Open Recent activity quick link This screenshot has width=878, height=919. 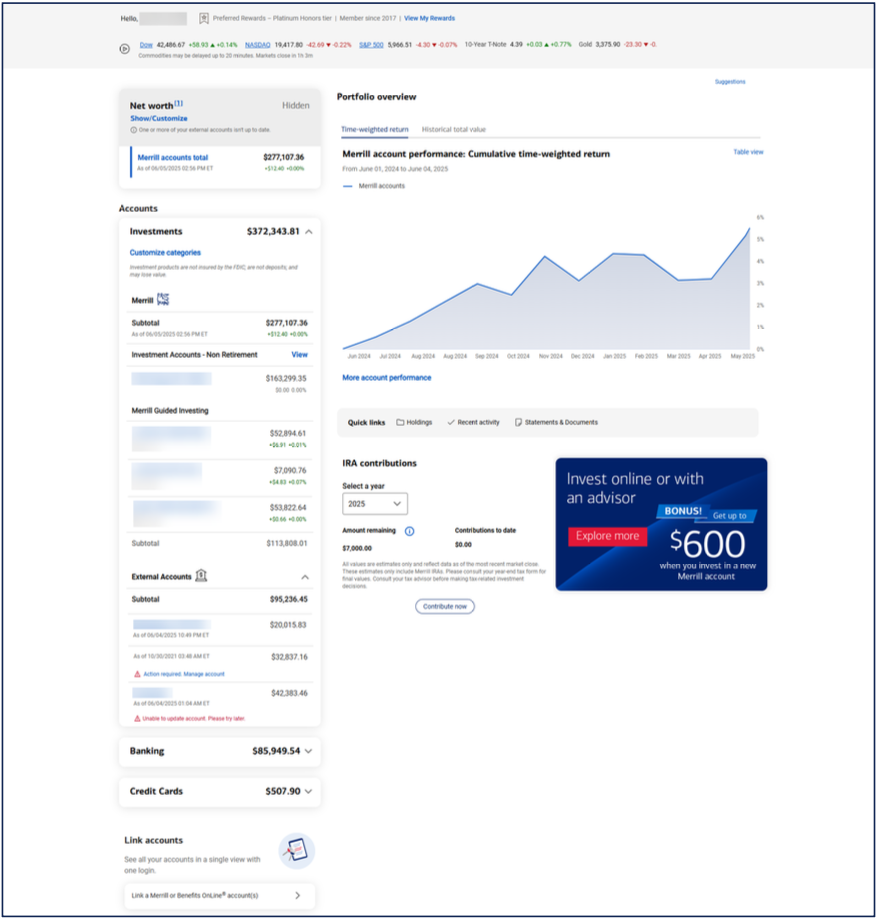[x=473, y=423]
